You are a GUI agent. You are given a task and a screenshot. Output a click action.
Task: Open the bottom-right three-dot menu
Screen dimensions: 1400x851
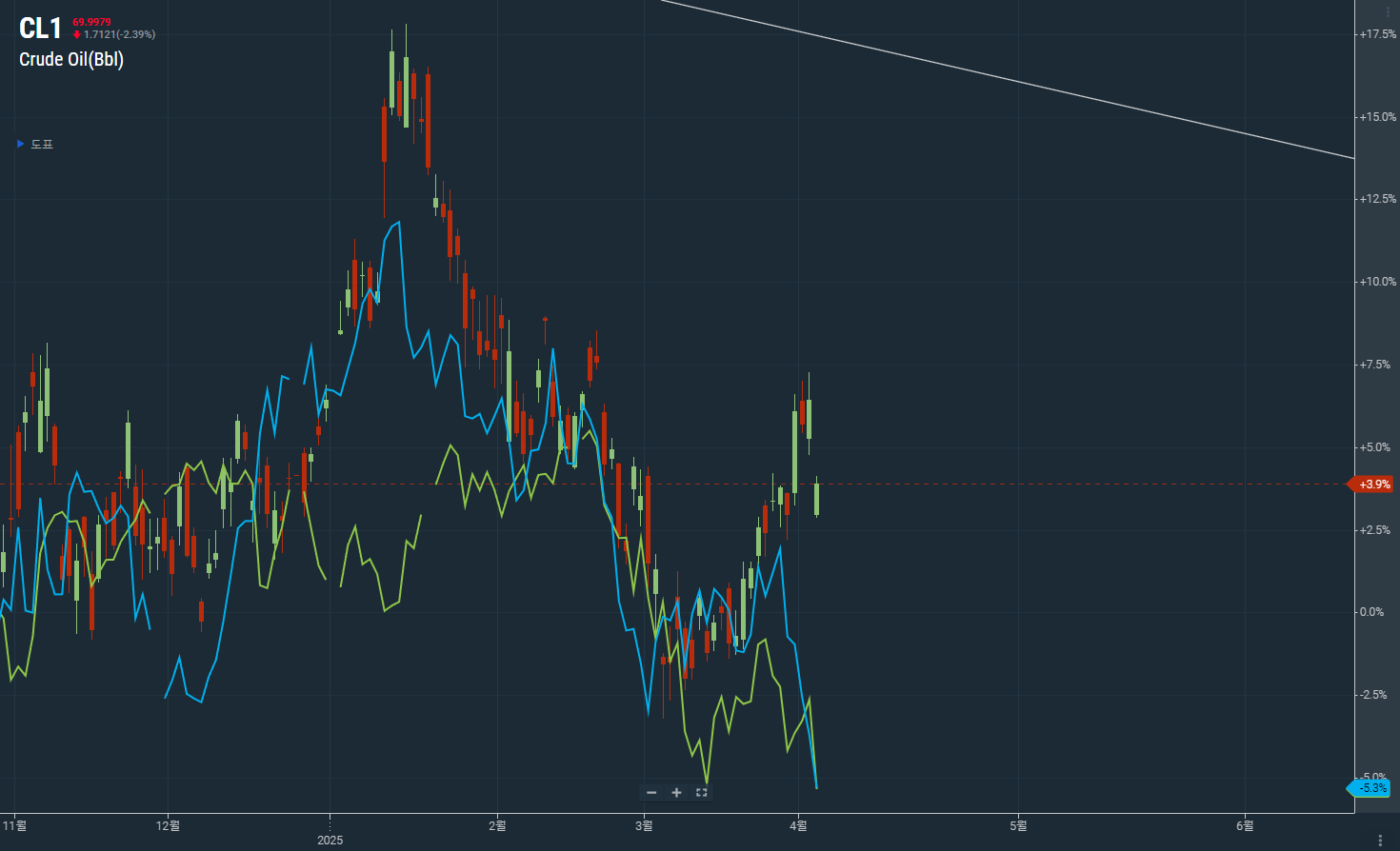tap(1380, 840)
